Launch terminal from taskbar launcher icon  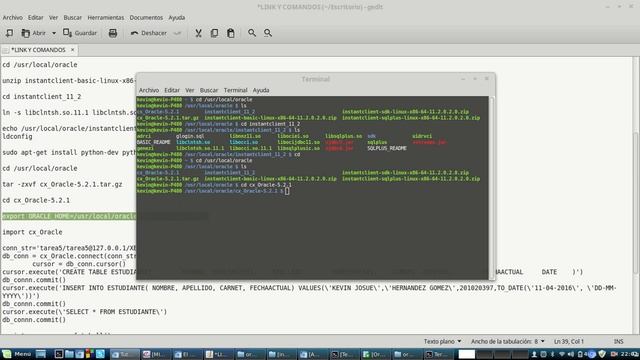click(x=59, y=354)
